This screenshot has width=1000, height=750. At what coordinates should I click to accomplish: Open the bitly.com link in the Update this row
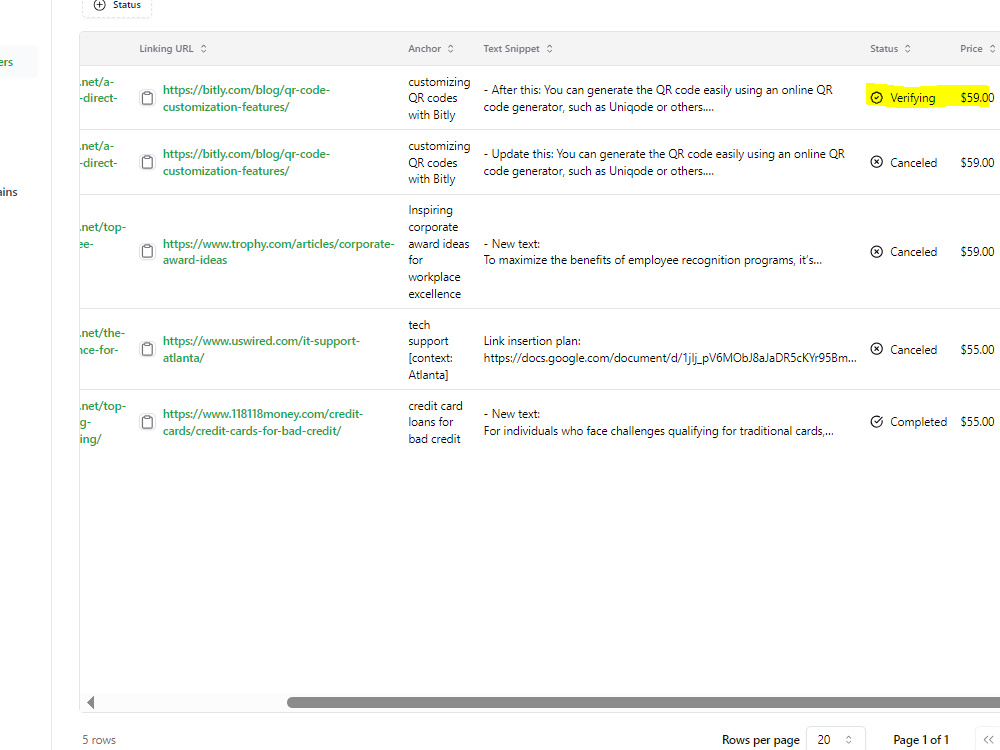pos(246,162)
